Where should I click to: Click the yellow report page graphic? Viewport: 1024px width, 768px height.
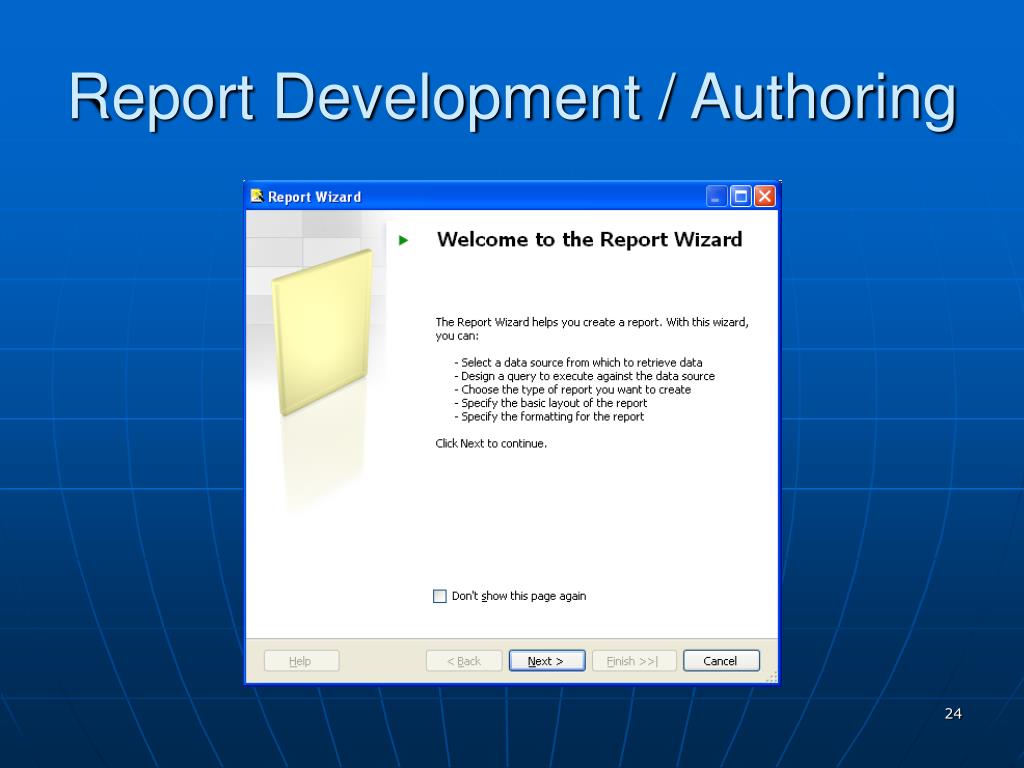click(x=322, y=332)
